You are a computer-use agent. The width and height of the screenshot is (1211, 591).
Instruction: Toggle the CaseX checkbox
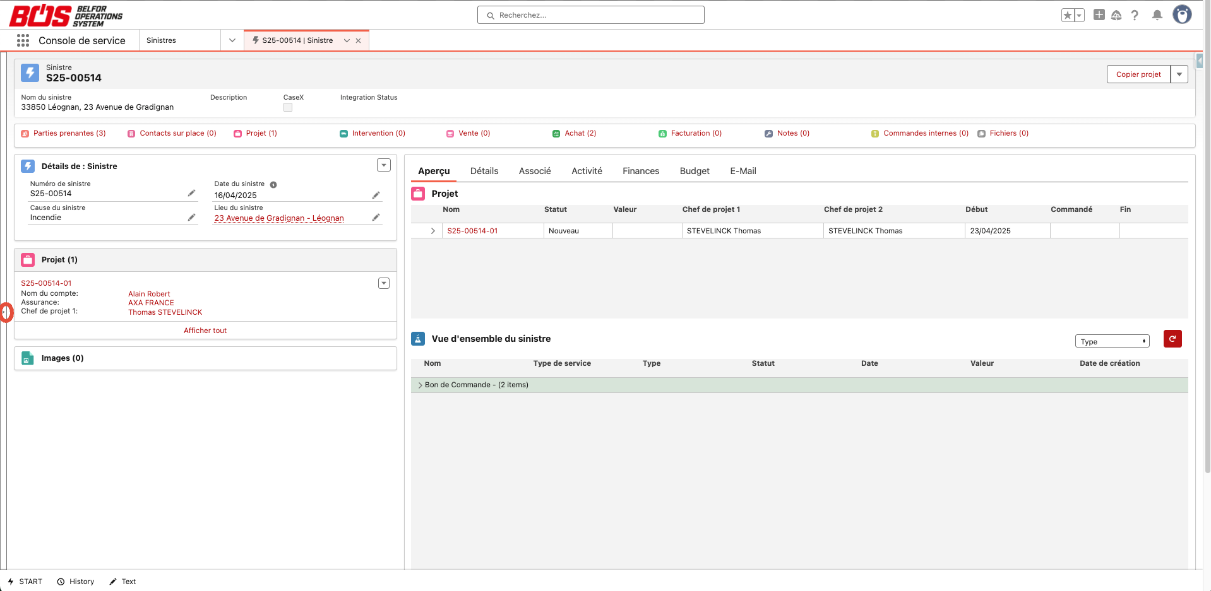click(288, 107)
